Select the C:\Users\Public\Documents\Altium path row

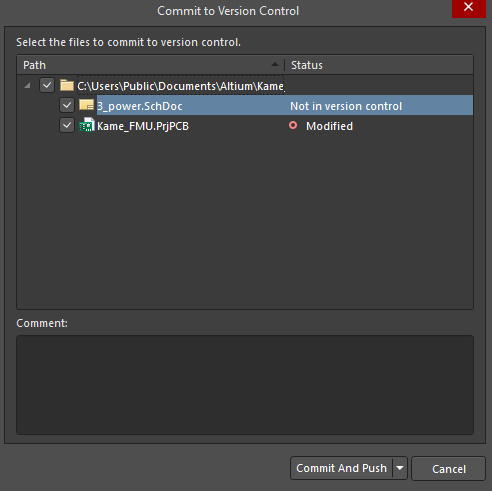(181, 86)
